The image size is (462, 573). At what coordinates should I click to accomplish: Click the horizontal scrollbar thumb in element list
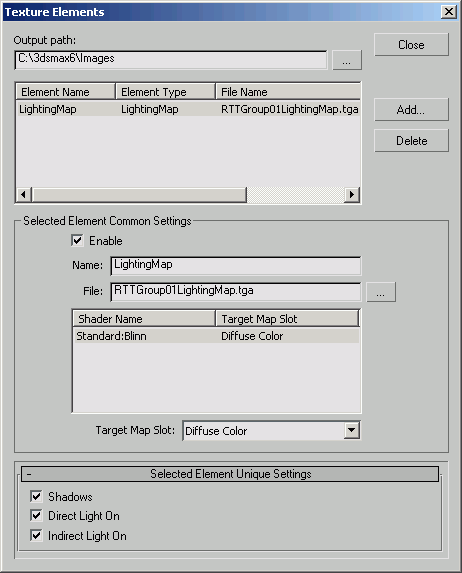pyautogui.click(x=139, y=194)
